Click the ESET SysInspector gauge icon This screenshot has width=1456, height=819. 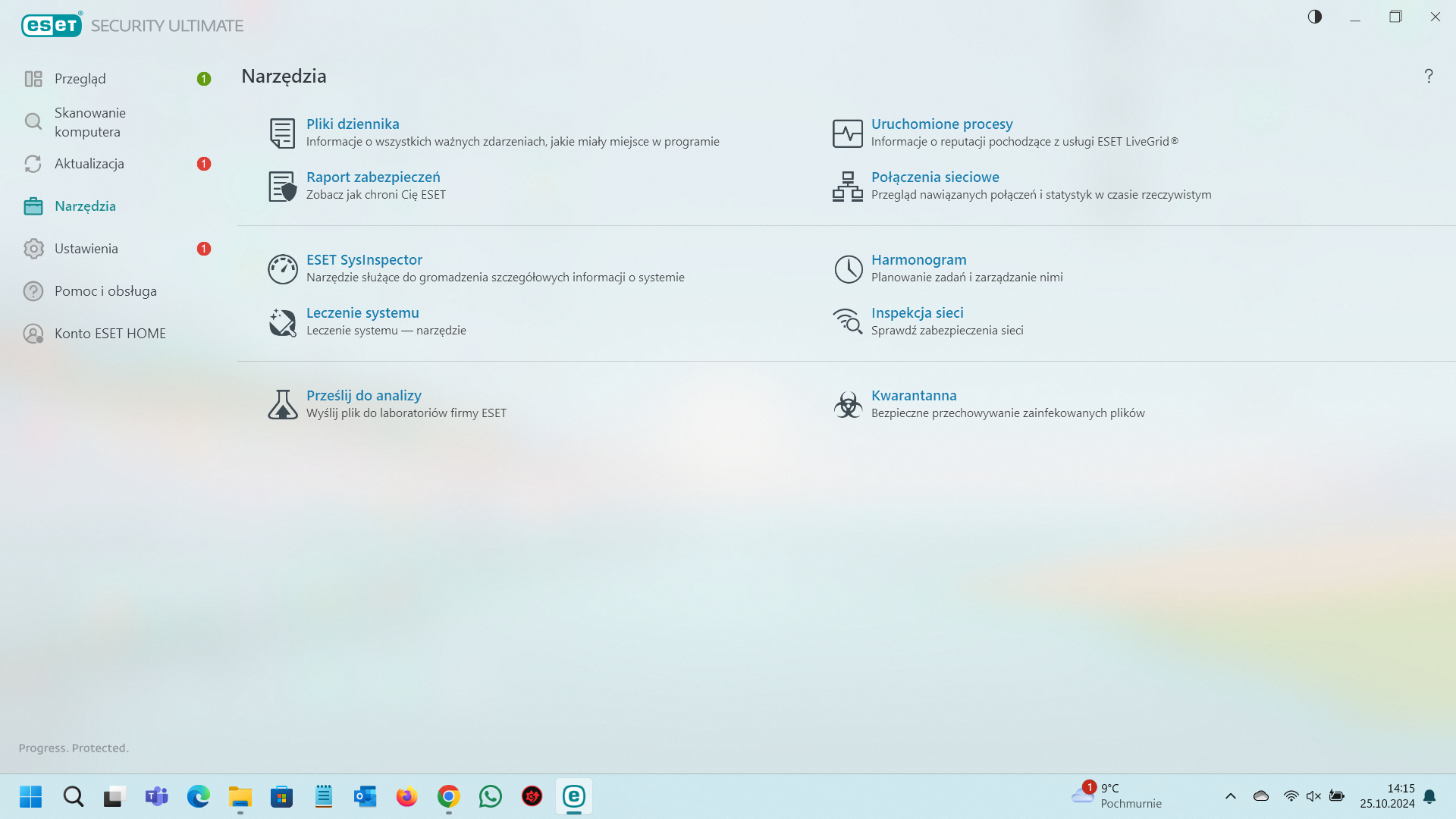(x=283, y=269)
